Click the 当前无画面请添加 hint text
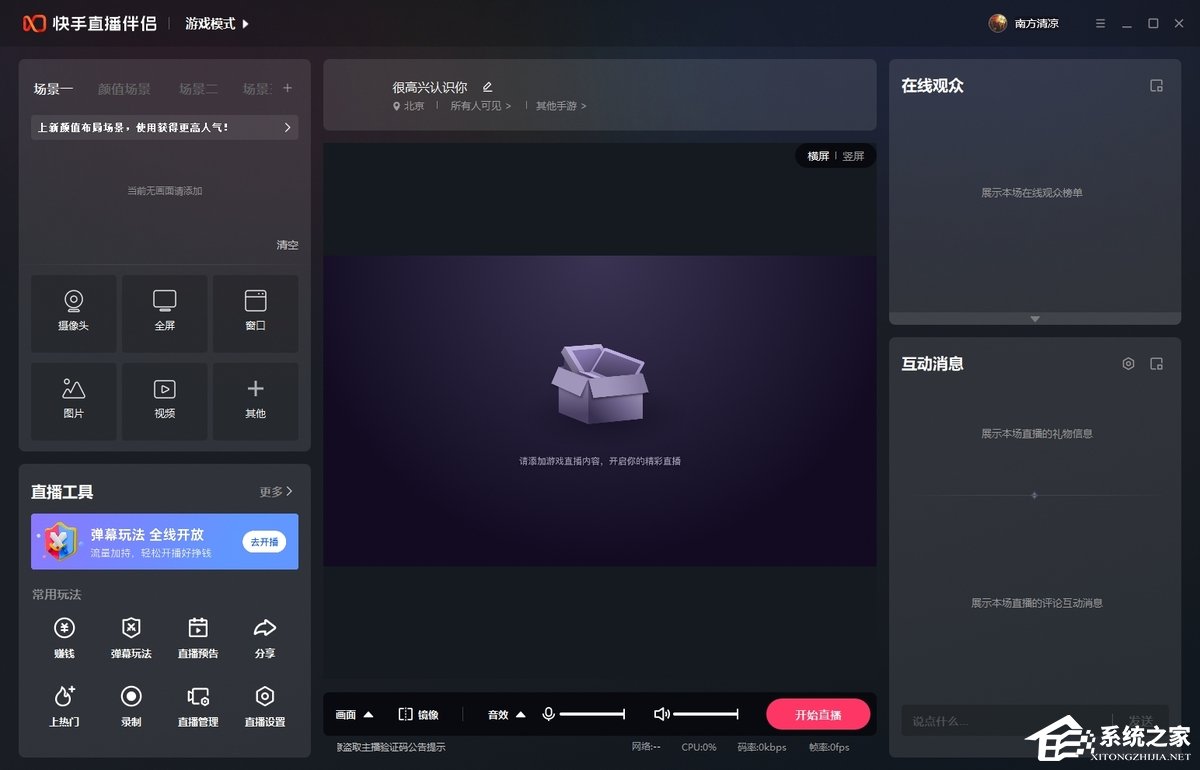Image resolution: width=1200 pixels, height=770 pixels. 165,190
